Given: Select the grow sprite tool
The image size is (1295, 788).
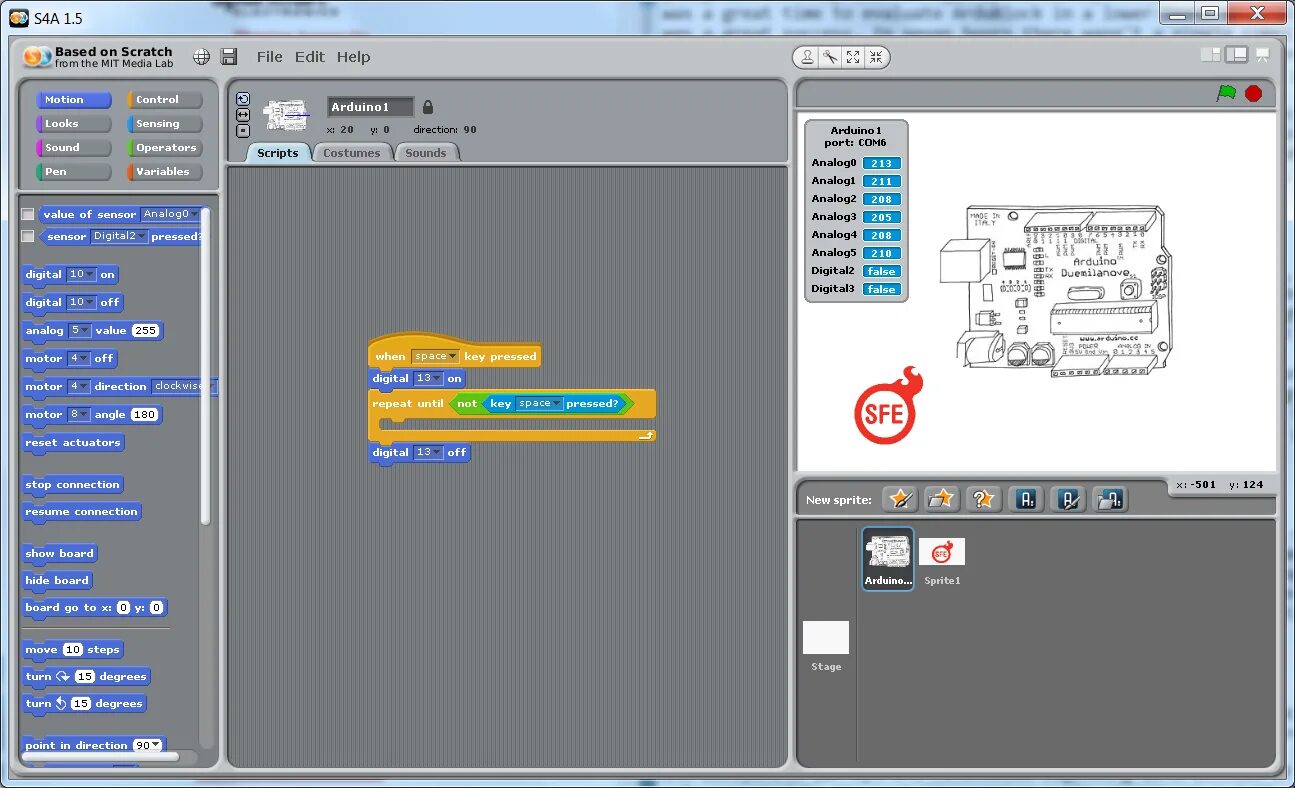Looking at the screenshot, I should pyautogui.click(x=853, y=58).
